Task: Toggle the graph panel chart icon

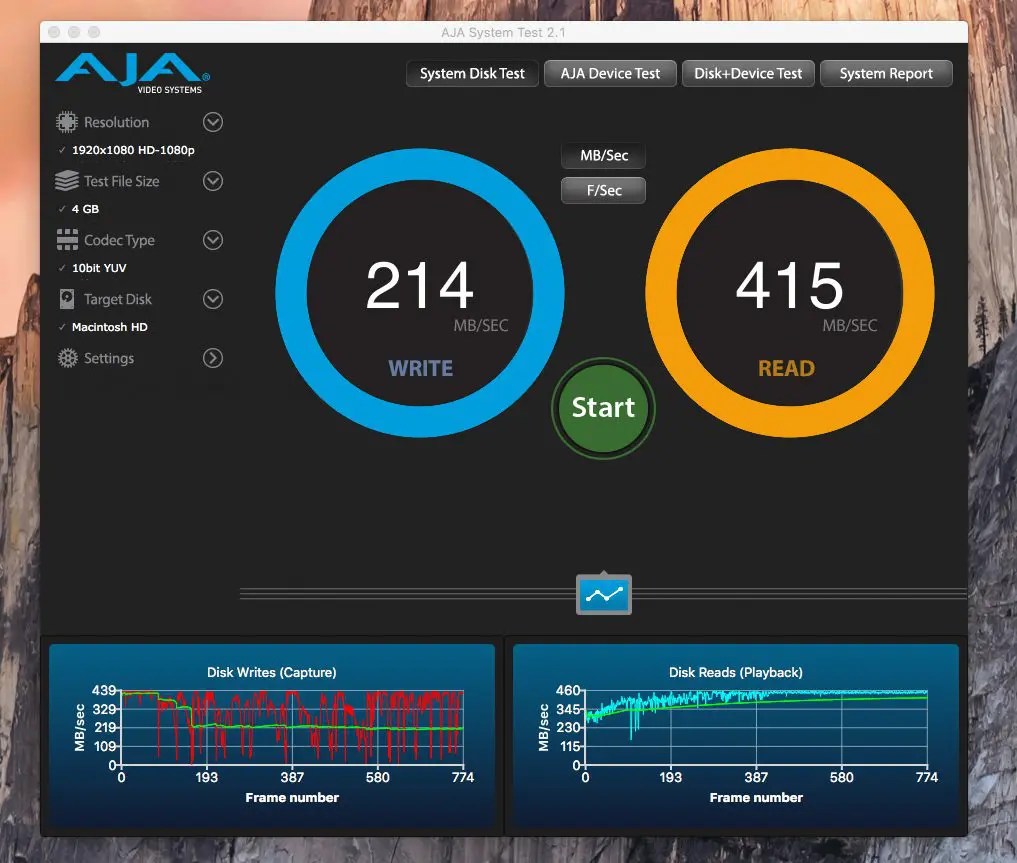Action: pos(604,594)
